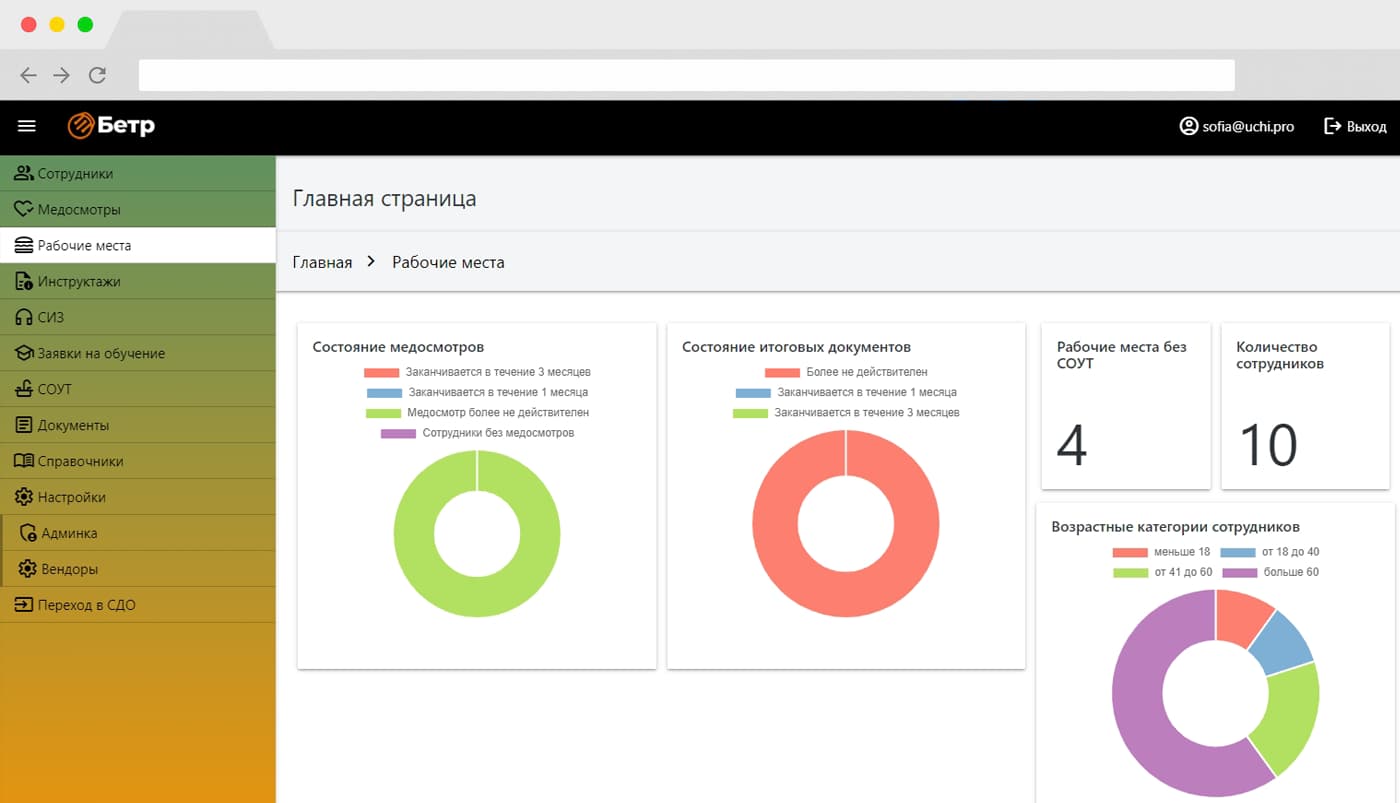This screenshot has width=1400, height=803.
Task: Open Вендоры submenu item
Action: point(138,569)
